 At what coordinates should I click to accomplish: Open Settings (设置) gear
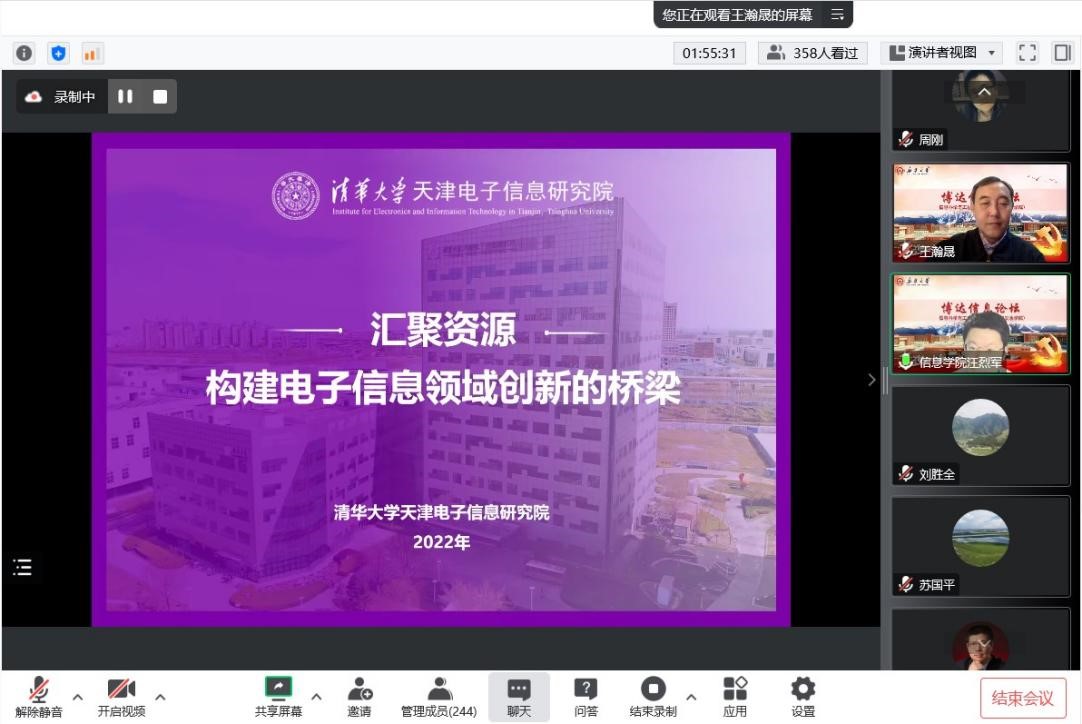(x=803, y=697)
